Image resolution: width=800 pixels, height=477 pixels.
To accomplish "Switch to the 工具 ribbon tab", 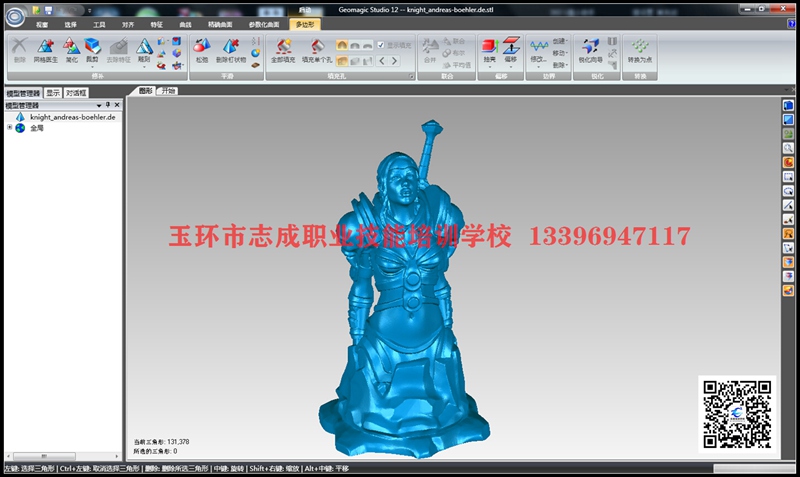I will pos(99,24).
